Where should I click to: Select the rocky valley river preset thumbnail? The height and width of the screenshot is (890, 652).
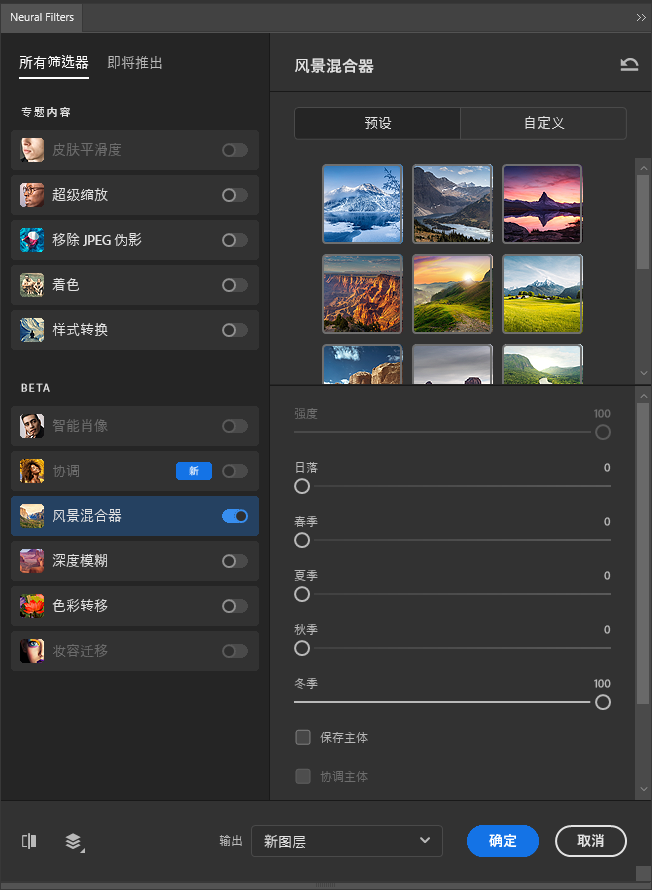(452, 204)
